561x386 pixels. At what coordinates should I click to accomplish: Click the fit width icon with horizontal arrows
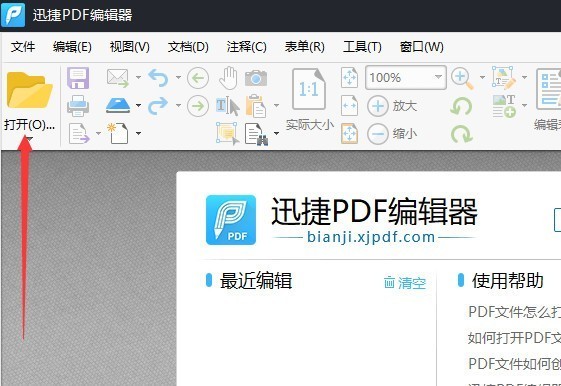[349, 106]
